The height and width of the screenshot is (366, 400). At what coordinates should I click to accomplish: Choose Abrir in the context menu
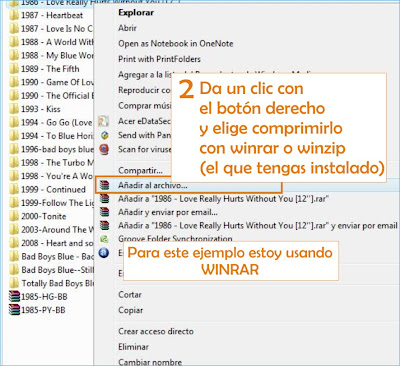click(x=127, y=28)
